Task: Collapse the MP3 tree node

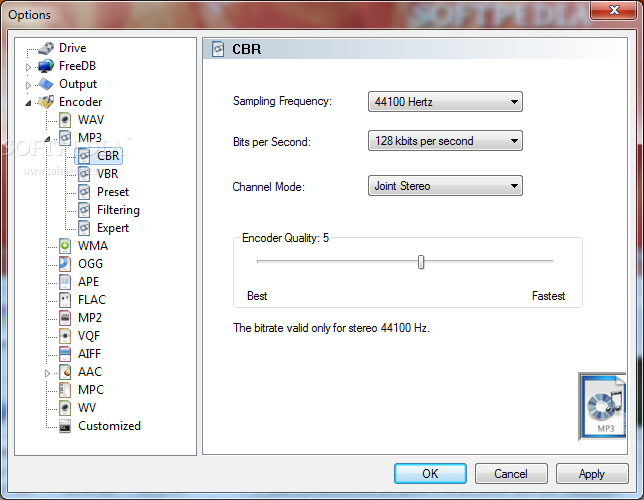Action: coord(47,139)
